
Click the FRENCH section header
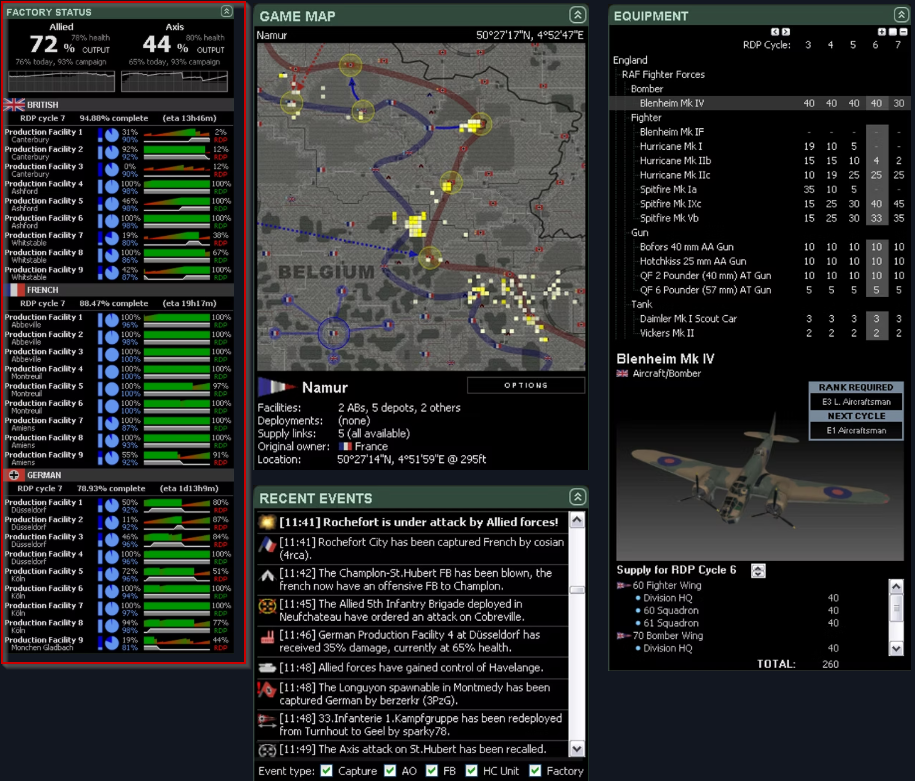coord(119,290)
